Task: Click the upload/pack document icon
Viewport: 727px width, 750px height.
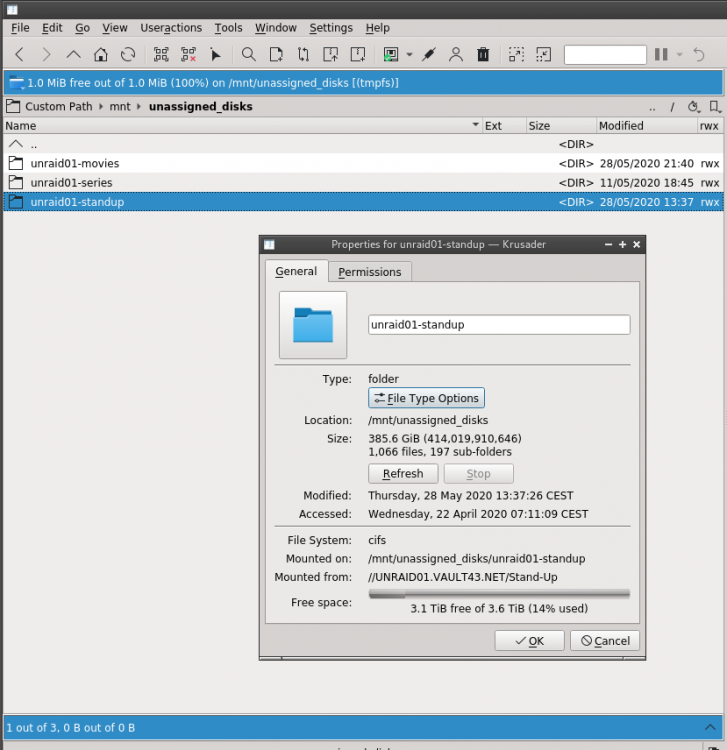Action: [330, 55]
